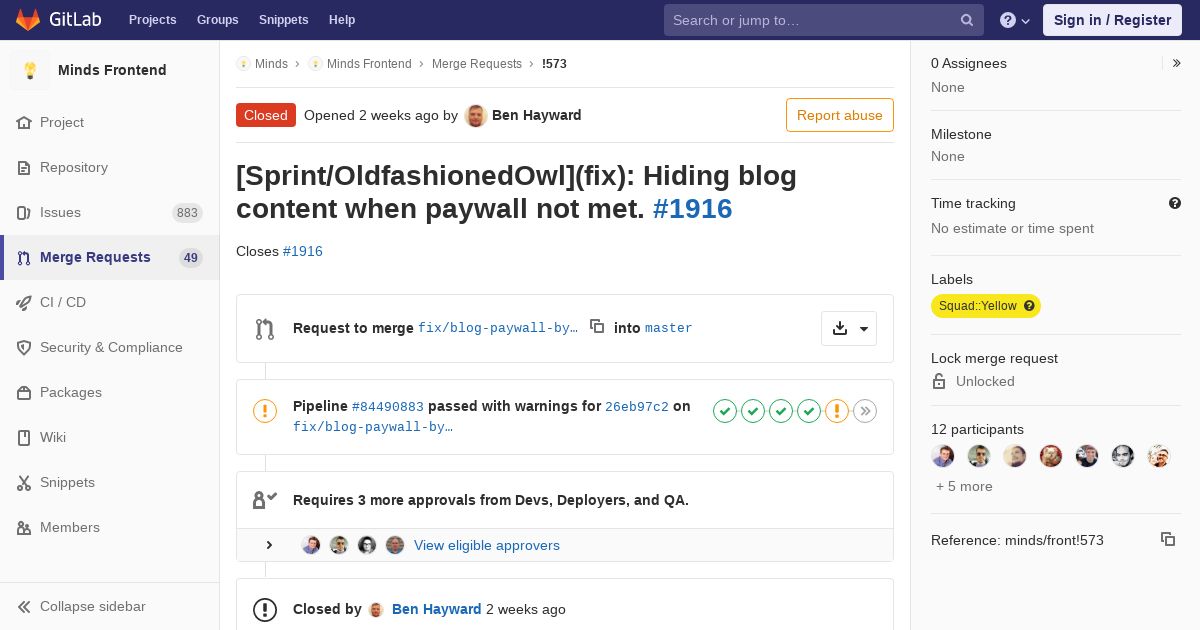Open the Closes #1916 link
The image size is (1200, 630).
coord(303,251)
